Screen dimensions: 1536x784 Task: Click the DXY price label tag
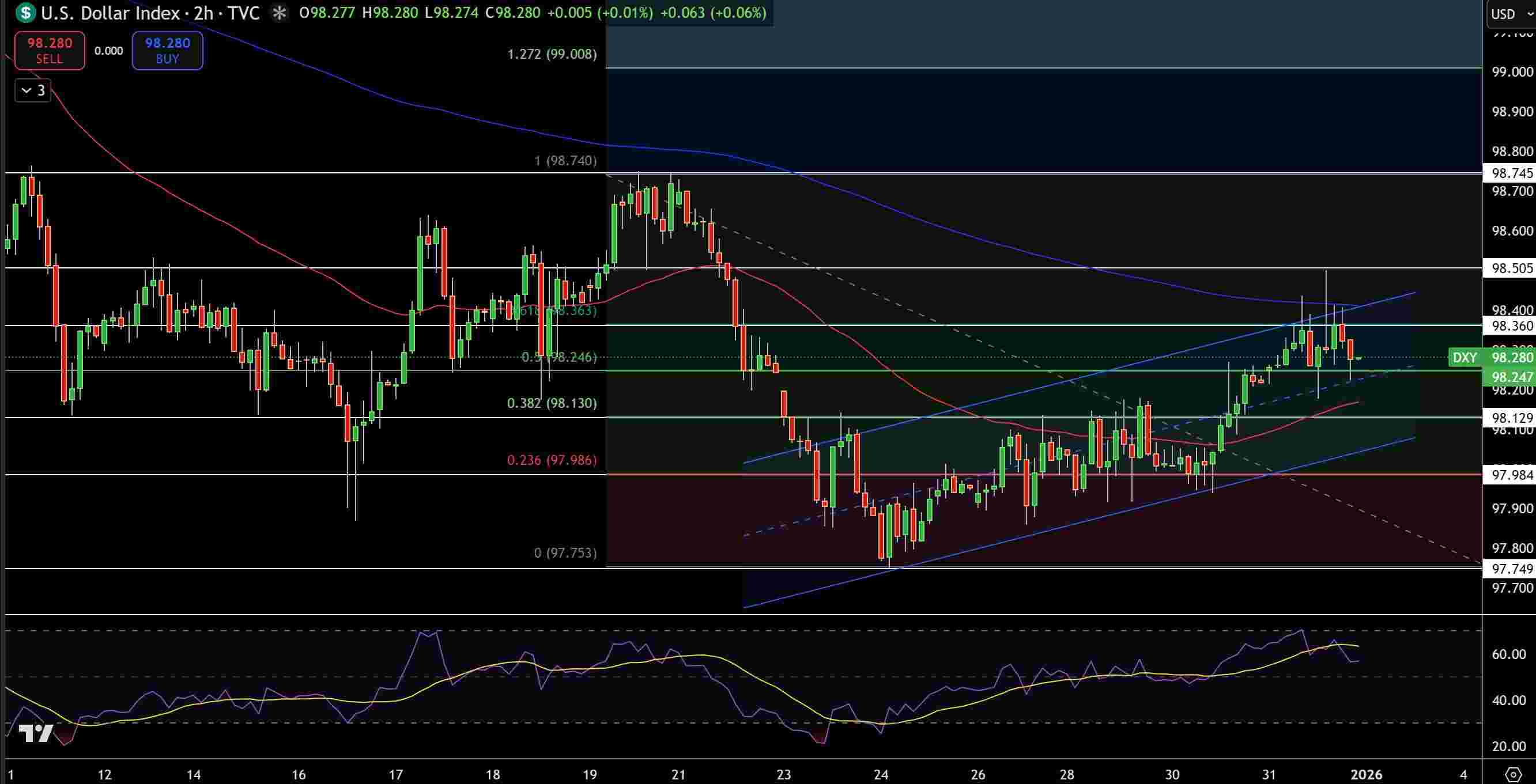(x=1465, y=358)
